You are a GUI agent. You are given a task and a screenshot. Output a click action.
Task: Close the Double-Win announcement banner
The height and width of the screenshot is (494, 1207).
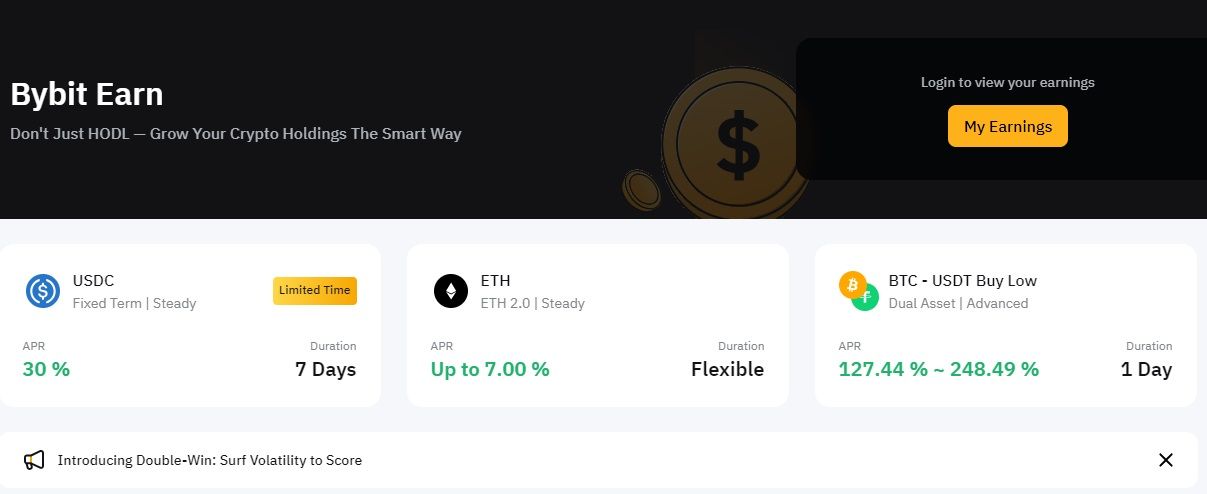[x=1165, y=460]
